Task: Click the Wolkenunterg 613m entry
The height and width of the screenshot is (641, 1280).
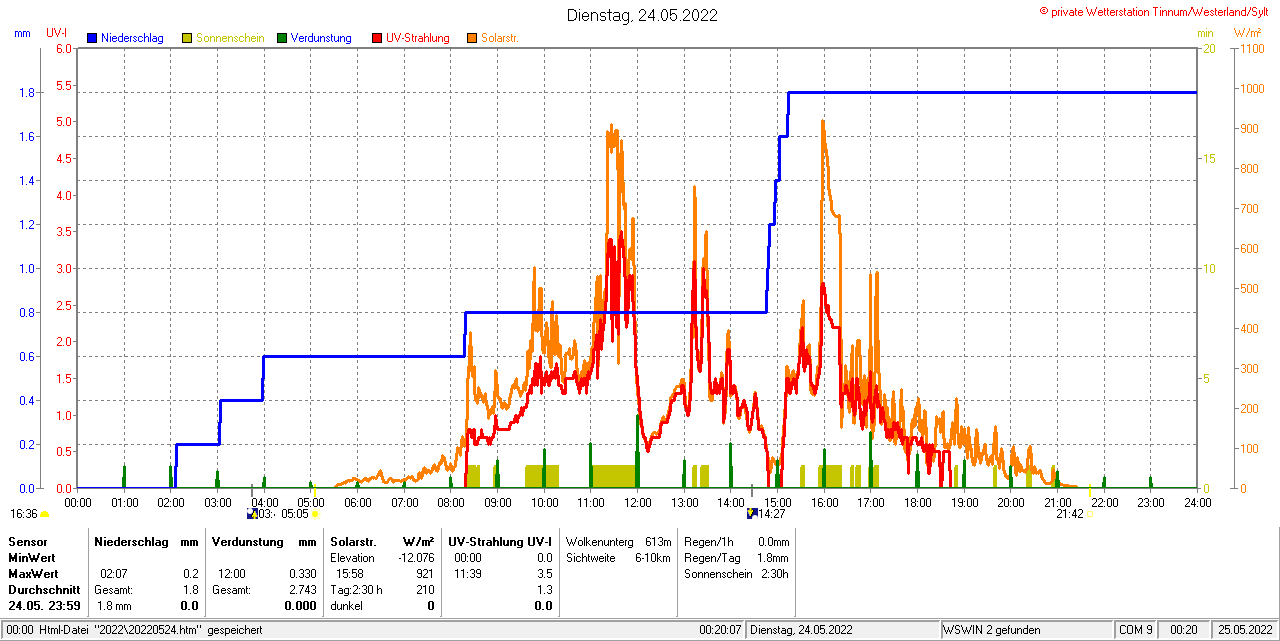Action: click(x=618, y=541)
